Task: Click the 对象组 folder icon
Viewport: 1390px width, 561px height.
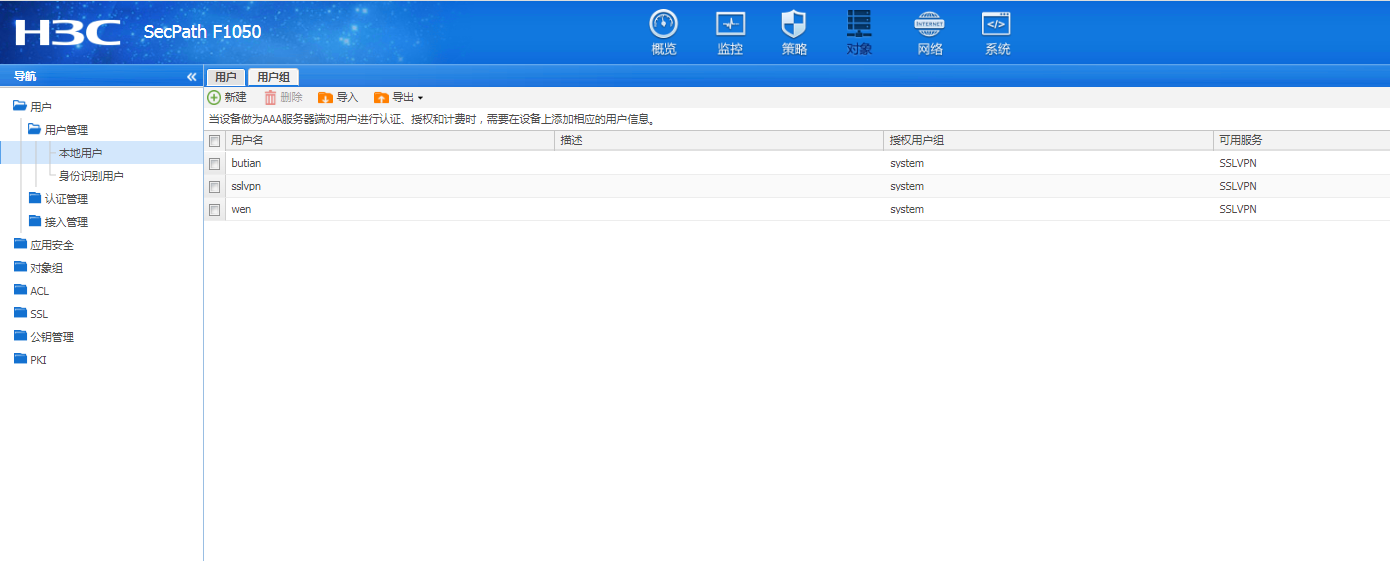Action: click(20, 267)
